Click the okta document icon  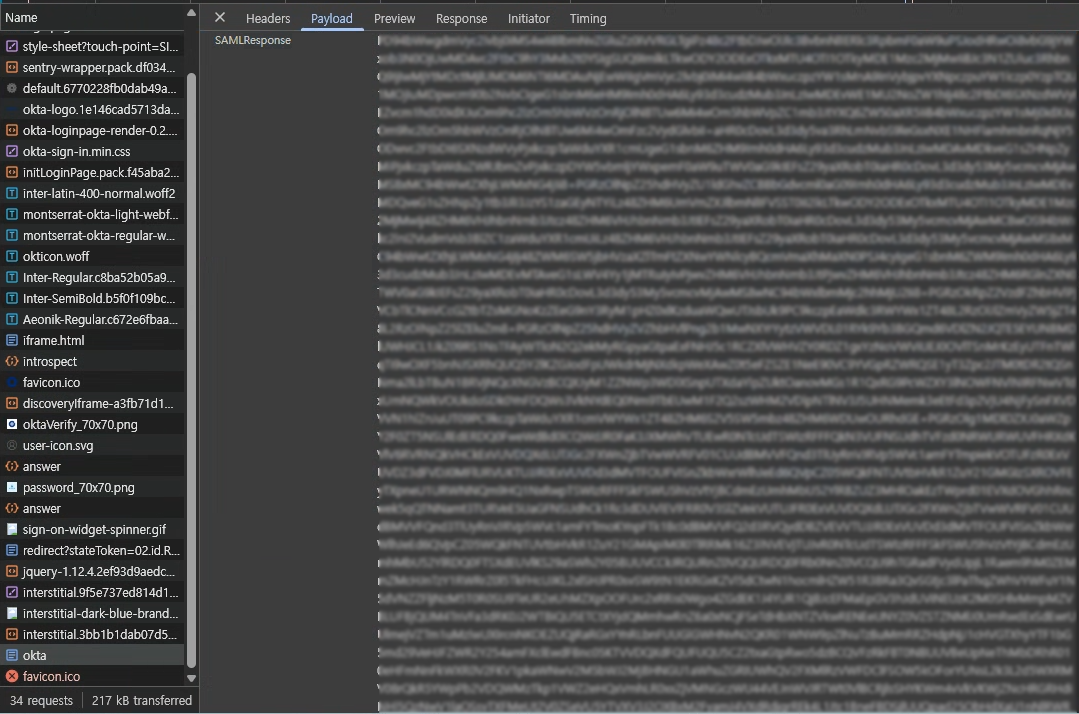[12, 655]
